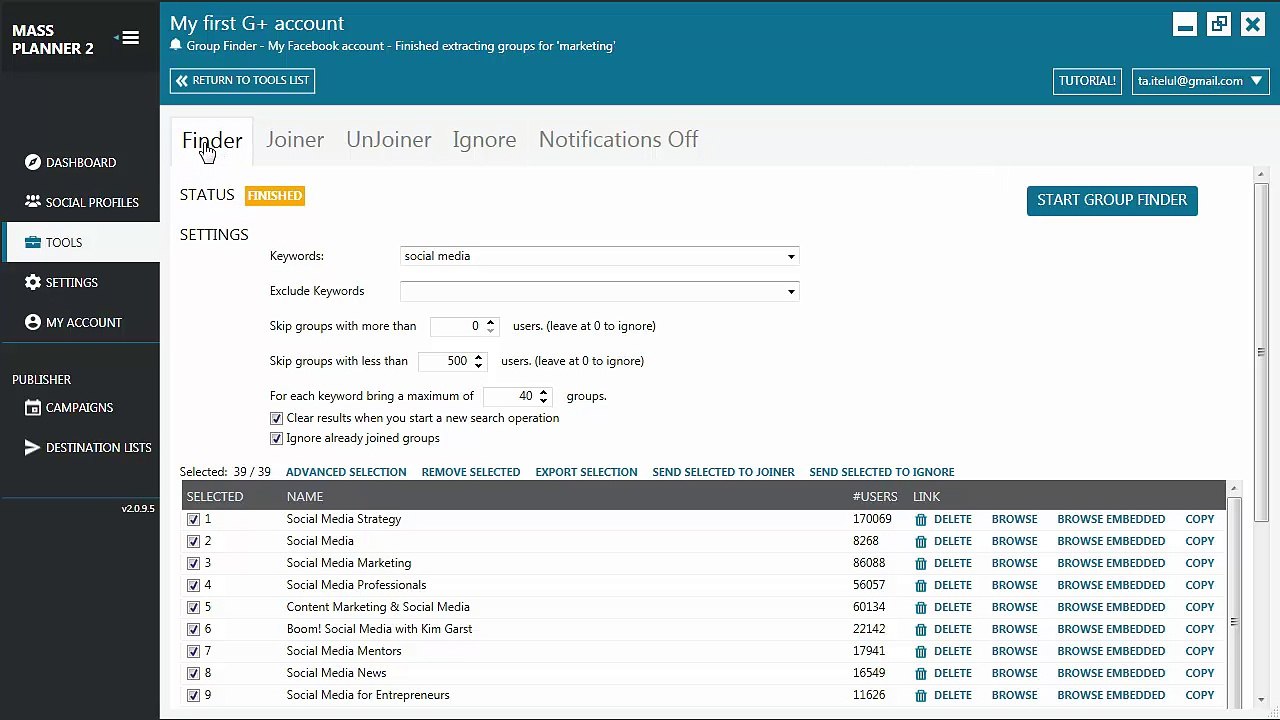
Task: Click Export Selection link
Action: [x=586, y=472]
